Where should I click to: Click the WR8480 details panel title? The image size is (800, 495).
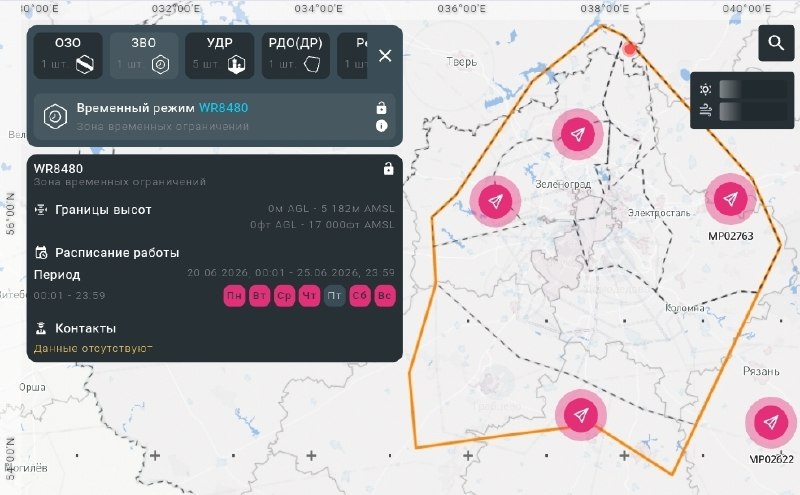pos(58,169)
